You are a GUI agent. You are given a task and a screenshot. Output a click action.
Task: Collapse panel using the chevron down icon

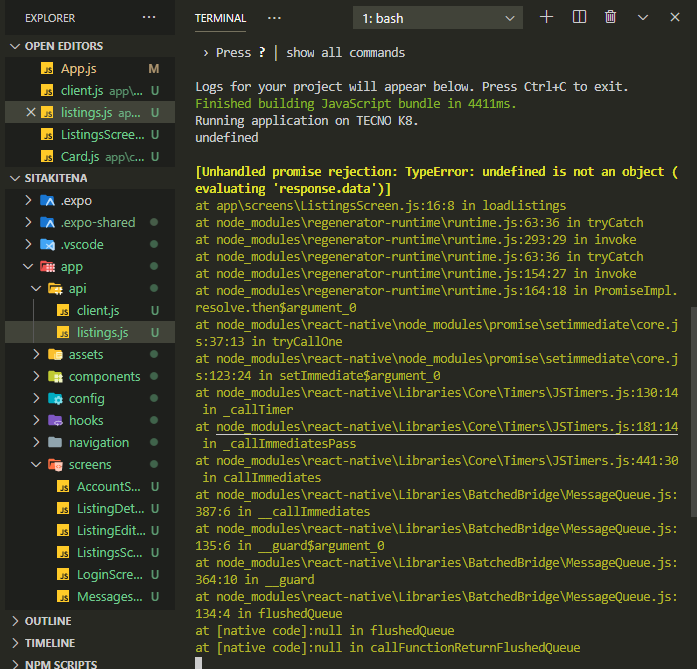643,18
